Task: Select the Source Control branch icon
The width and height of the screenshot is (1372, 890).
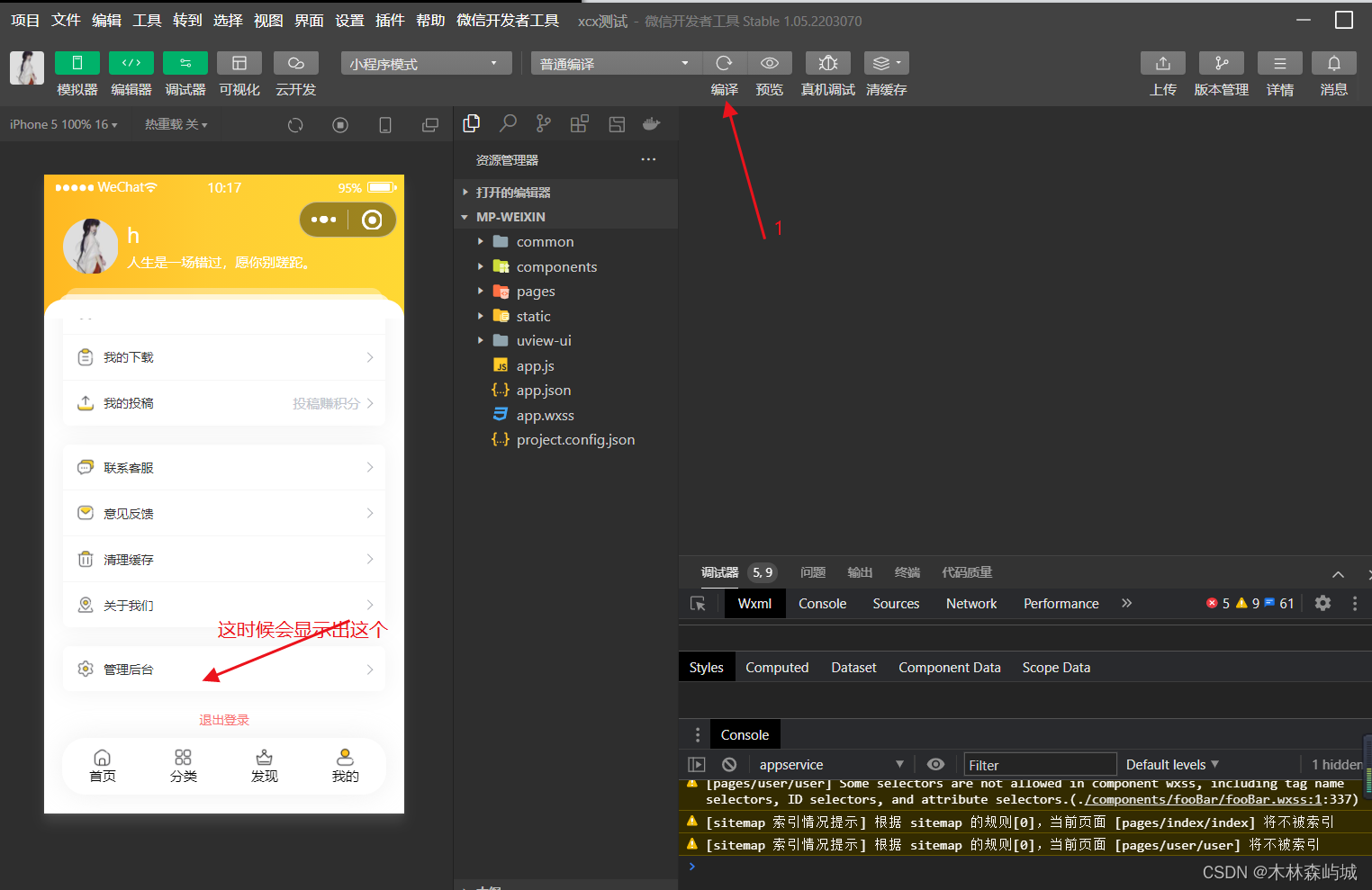Action: coord(544,123)
